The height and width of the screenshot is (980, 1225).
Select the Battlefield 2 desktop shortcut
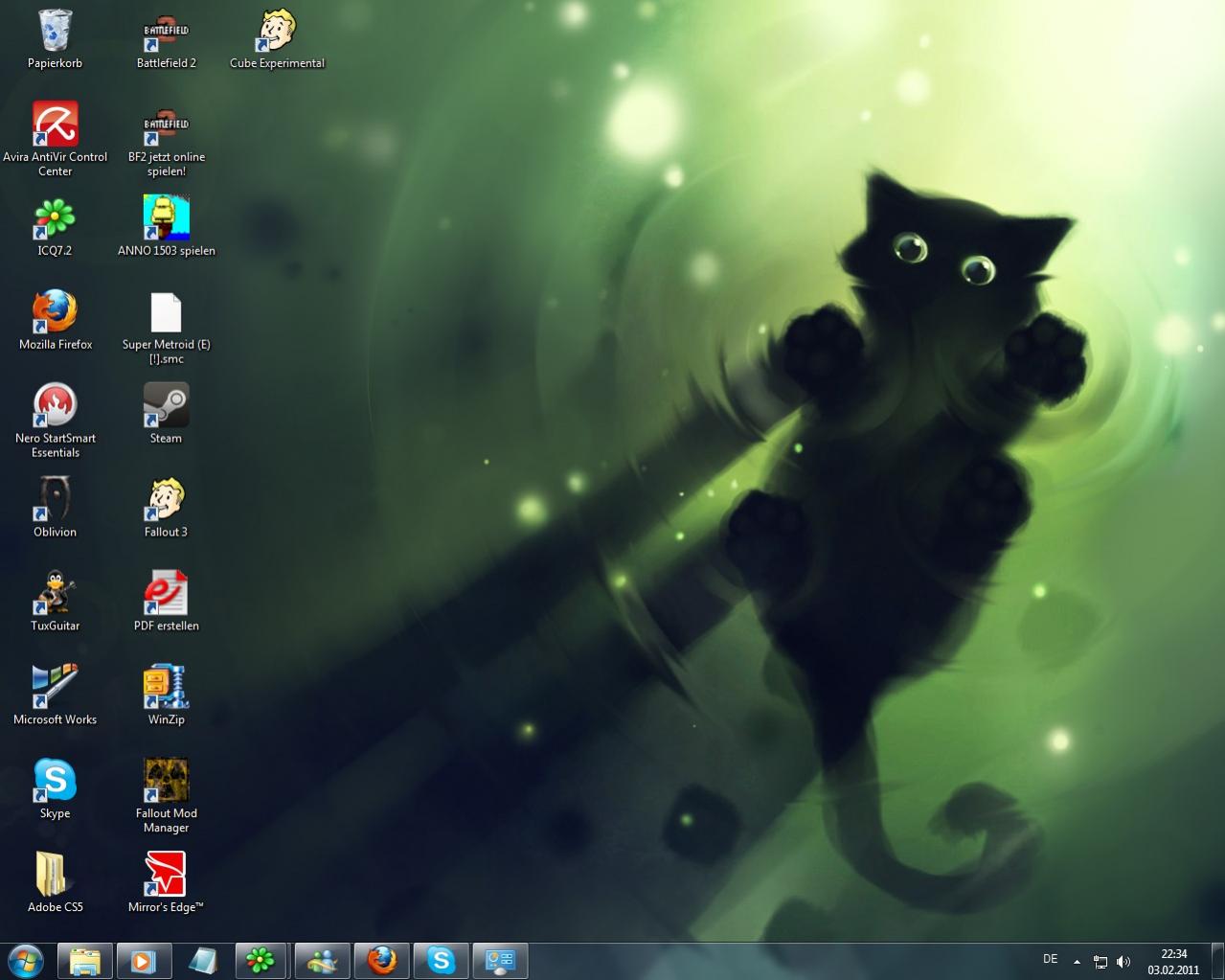tap(166, 38)
